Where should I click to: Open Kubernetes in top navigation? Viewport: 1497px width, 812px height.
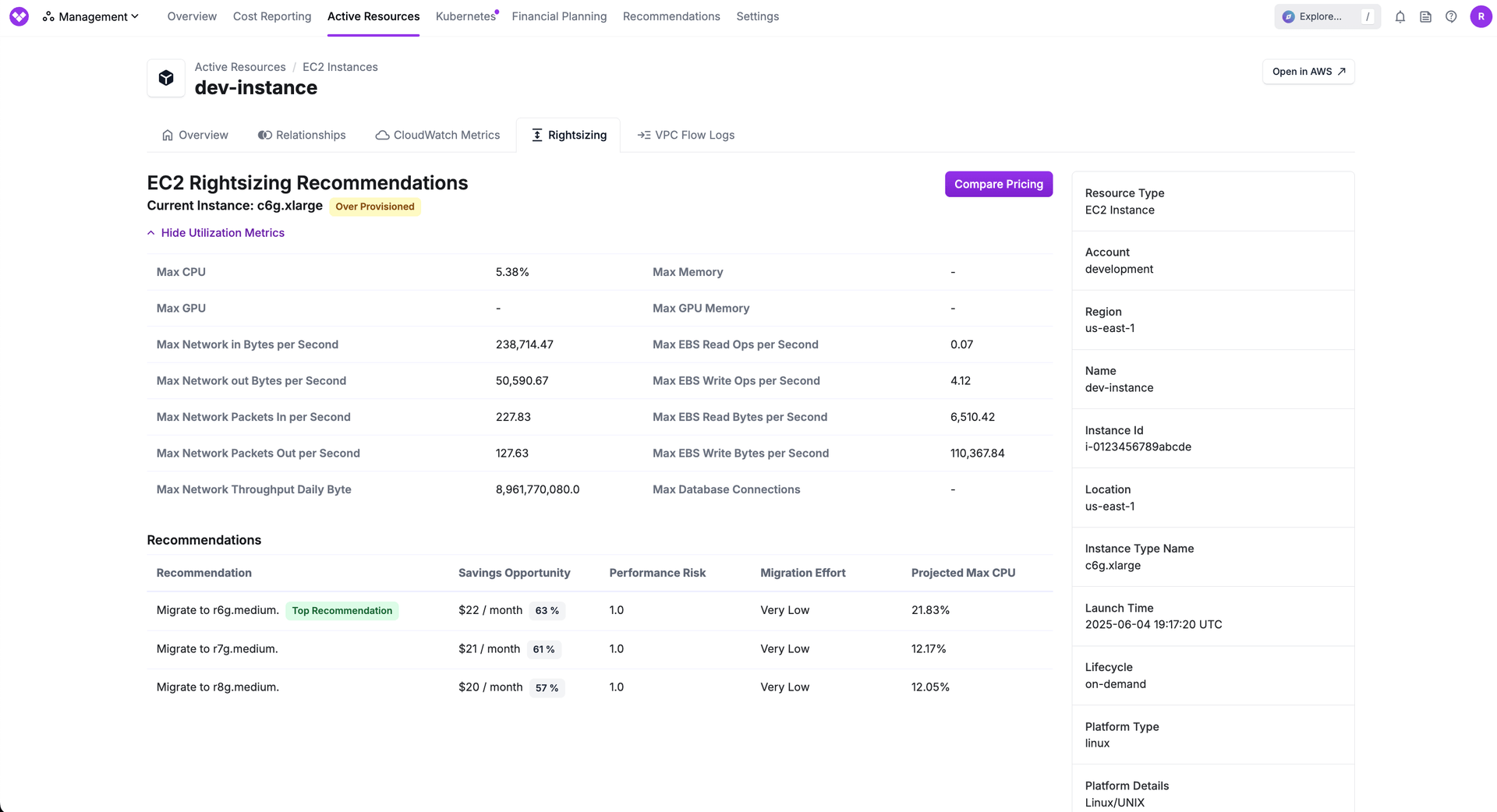pos(465,16)
